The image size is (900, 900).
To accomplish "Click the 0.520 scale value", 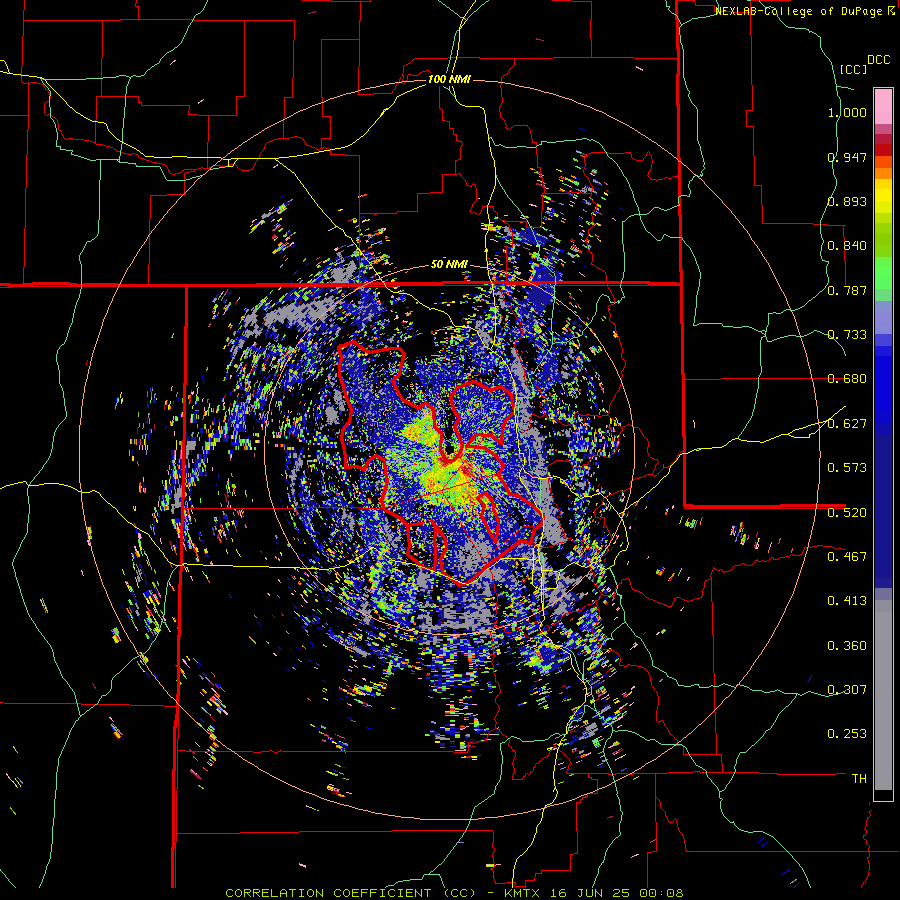I will tap(847, 513).
